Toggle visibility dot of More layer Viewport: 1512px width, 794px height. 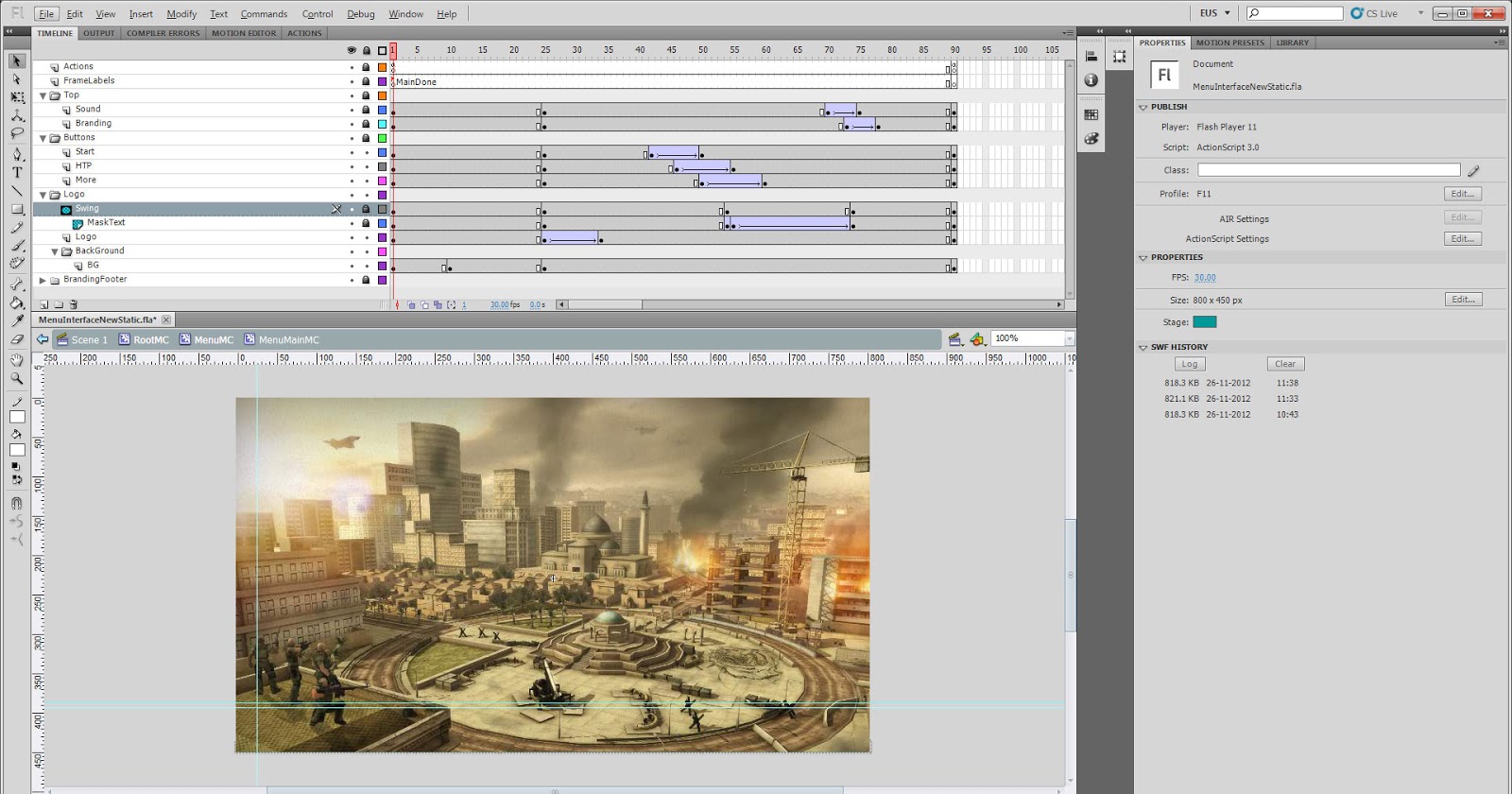click(352, 181)
